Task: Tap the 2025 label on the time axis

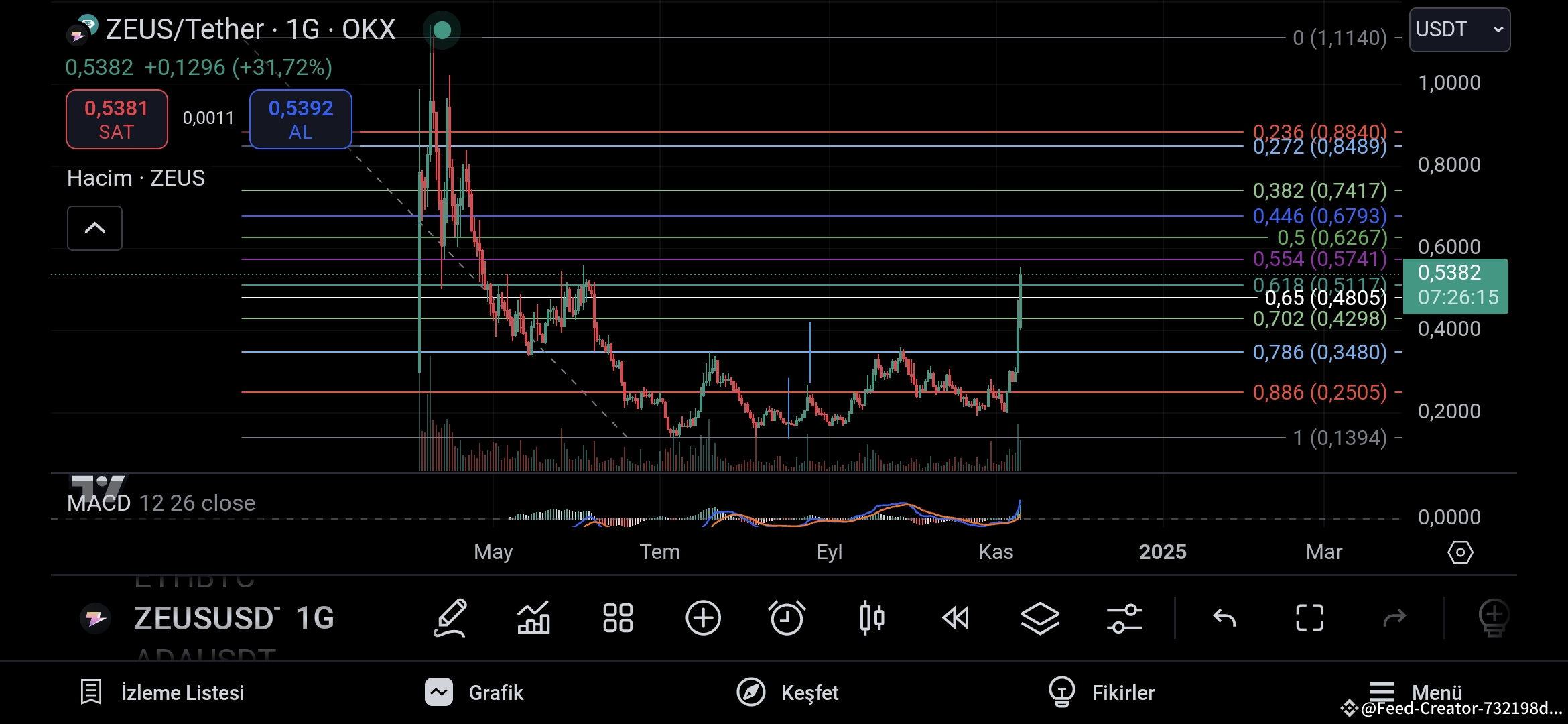Action: click(x=1163, y=552)
